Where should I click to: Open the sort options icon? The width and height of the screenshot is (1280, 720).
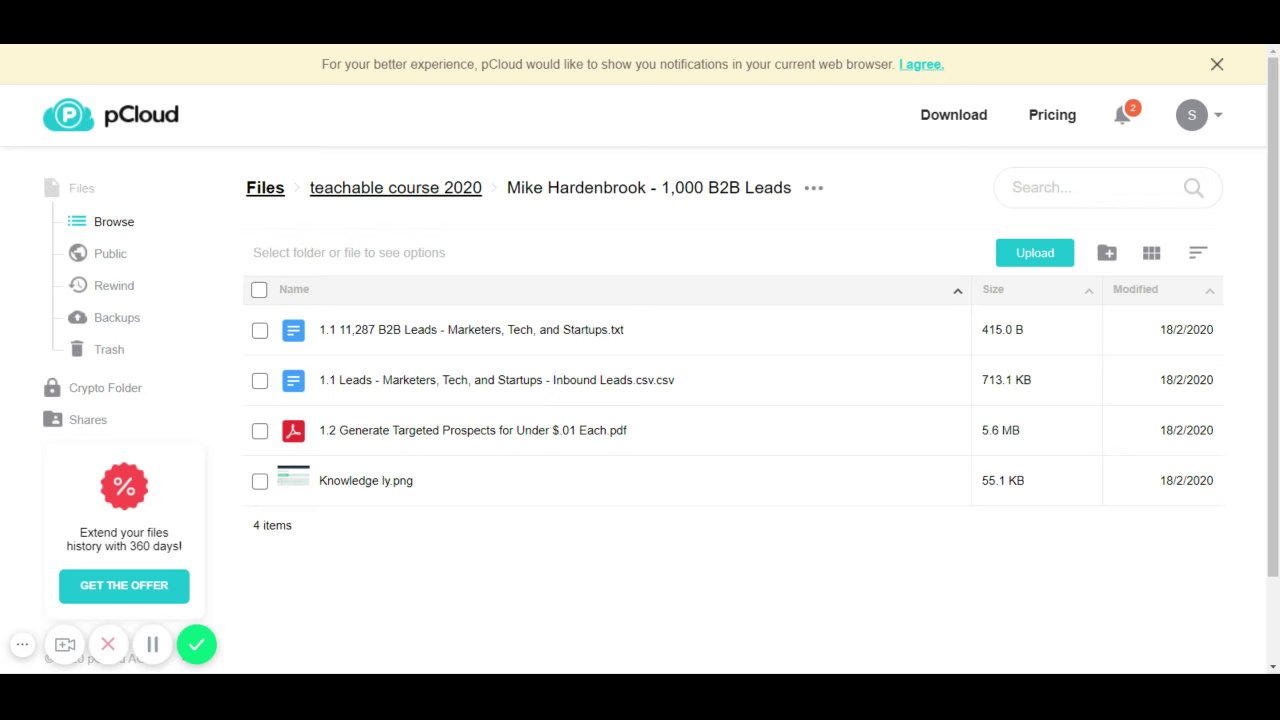click(1198, 253)
